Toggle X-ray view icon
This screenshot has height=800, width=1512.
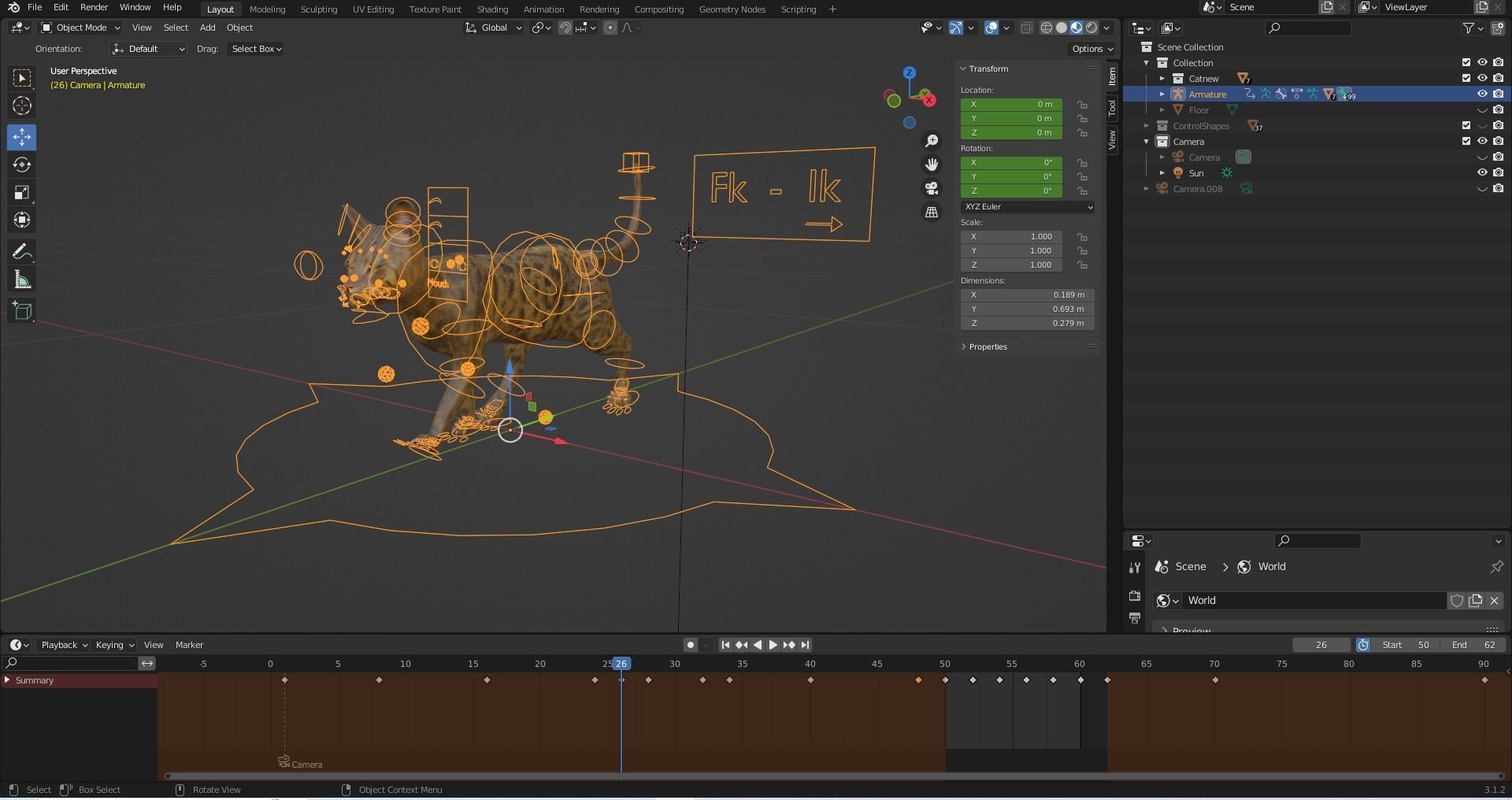point(1026,28)
